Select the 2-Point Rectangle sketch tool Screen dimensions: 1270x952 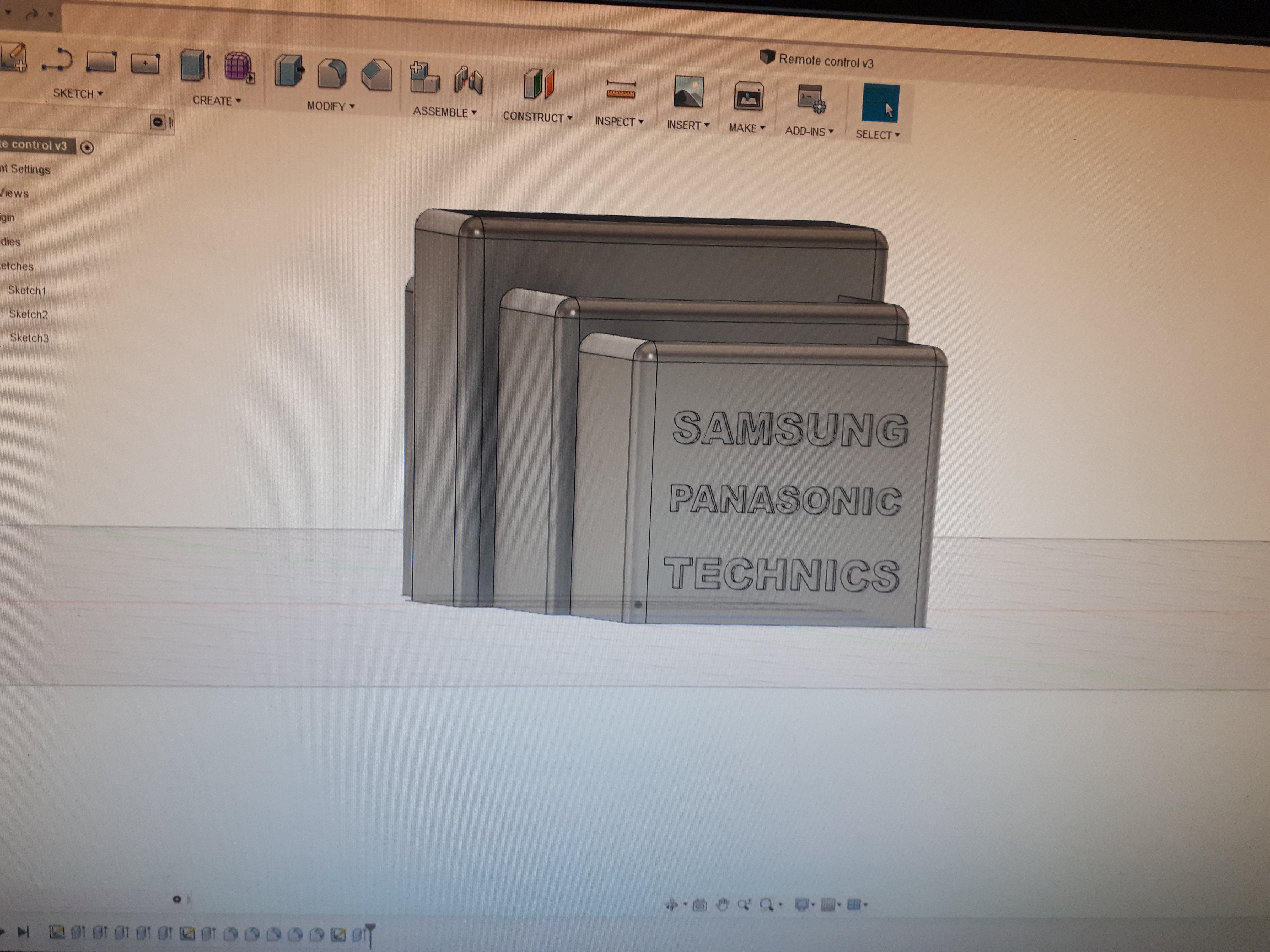[x=101, y=62]
